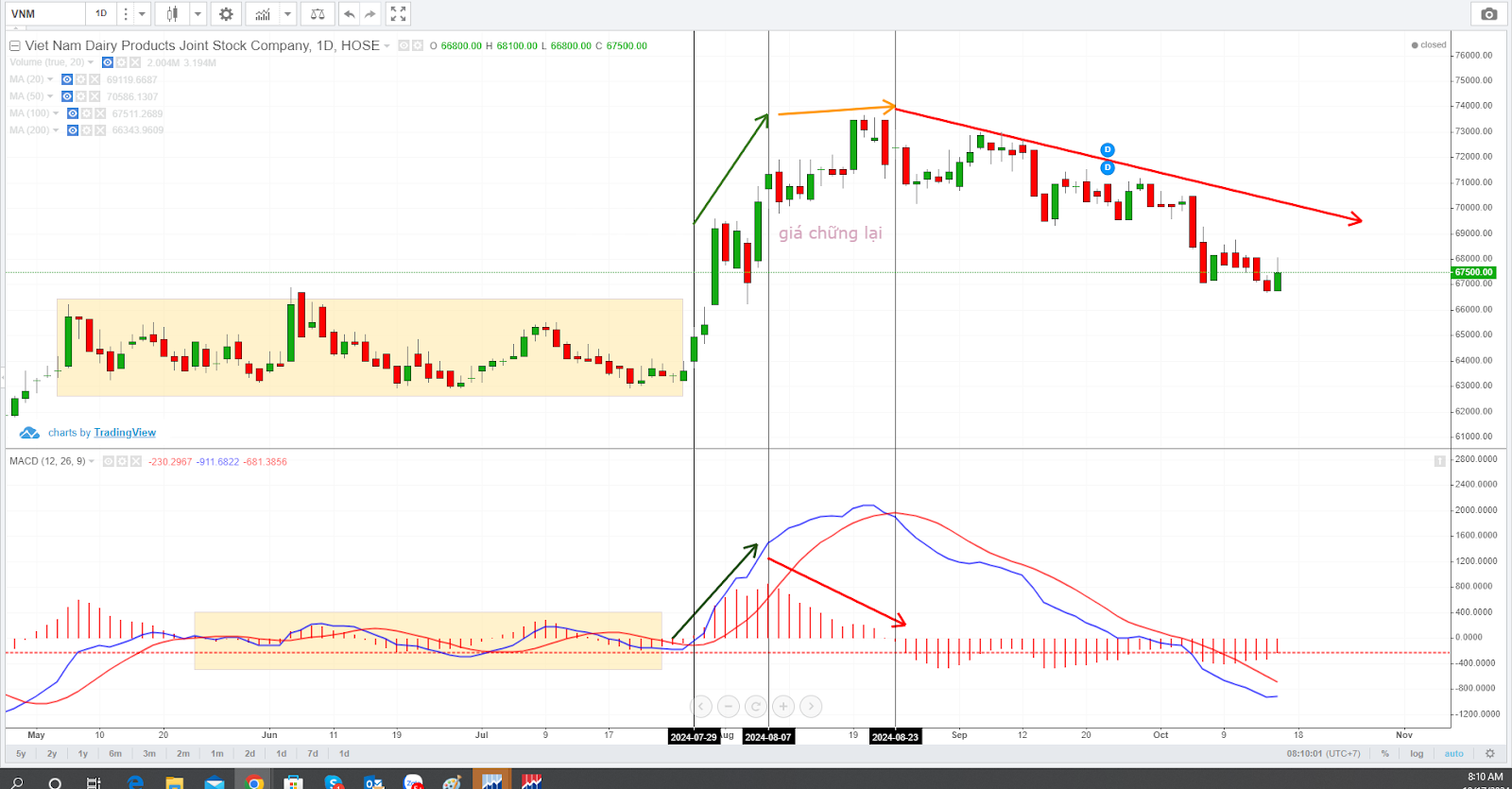
Task: Toggle visibility of the Volume indicator
Action: tap(108, 62)
